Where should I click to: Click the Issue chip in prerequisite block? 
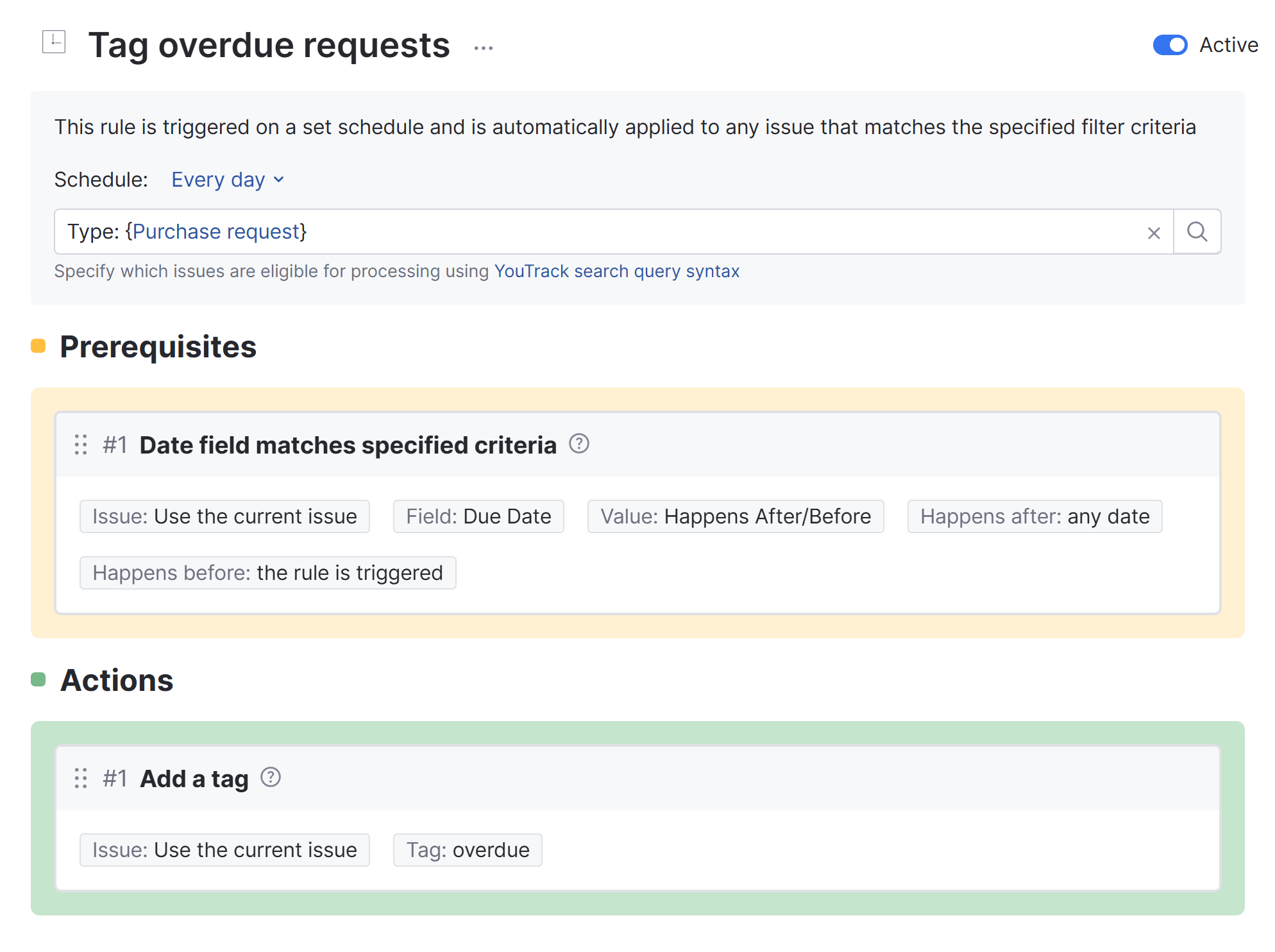coord(224,516)
